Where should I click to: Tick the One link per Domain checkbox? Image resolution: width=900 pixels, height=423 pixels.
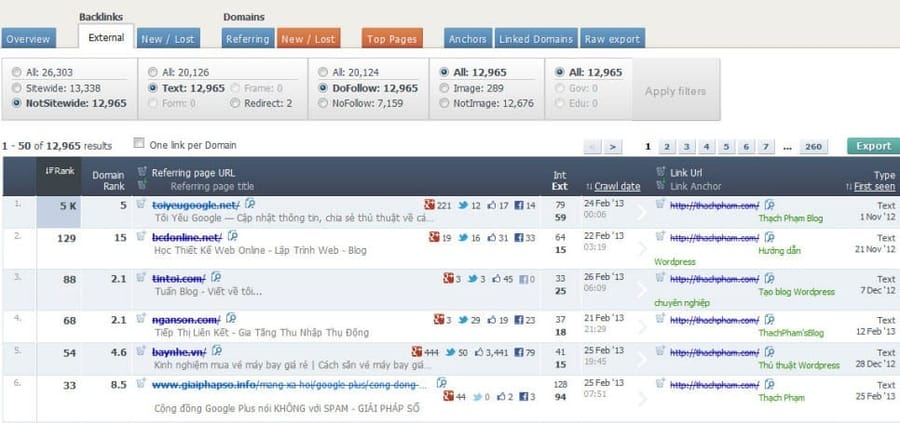[138, 143]
